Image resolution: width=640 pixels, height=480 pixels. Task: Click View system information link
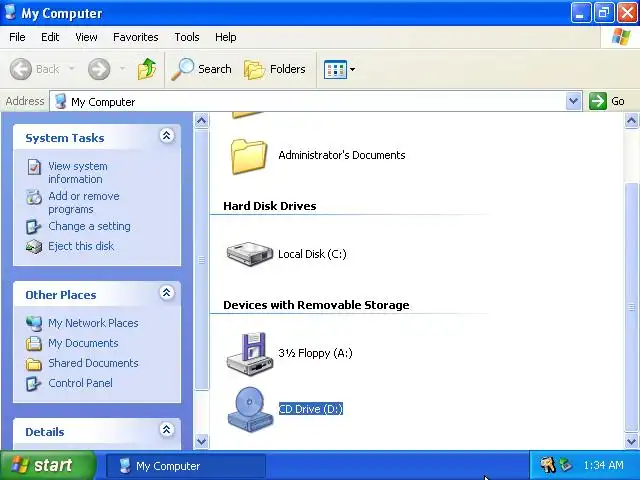78,173
